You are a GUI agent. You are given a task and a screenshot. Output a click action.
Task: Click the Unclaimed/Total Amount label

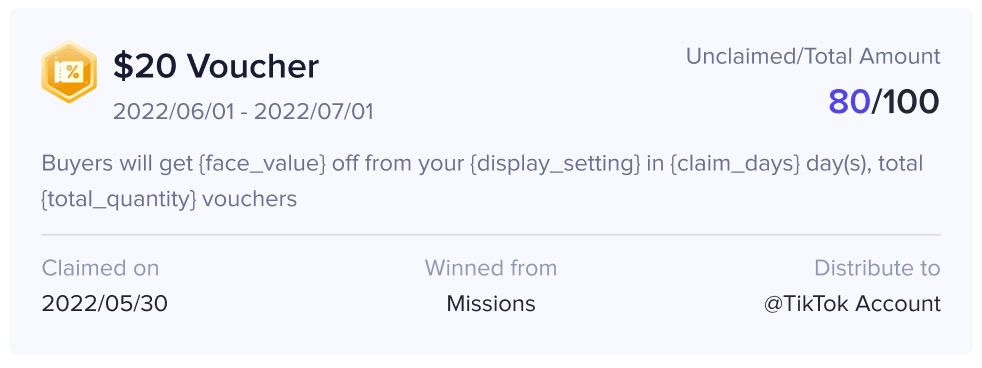click(813, 56)
